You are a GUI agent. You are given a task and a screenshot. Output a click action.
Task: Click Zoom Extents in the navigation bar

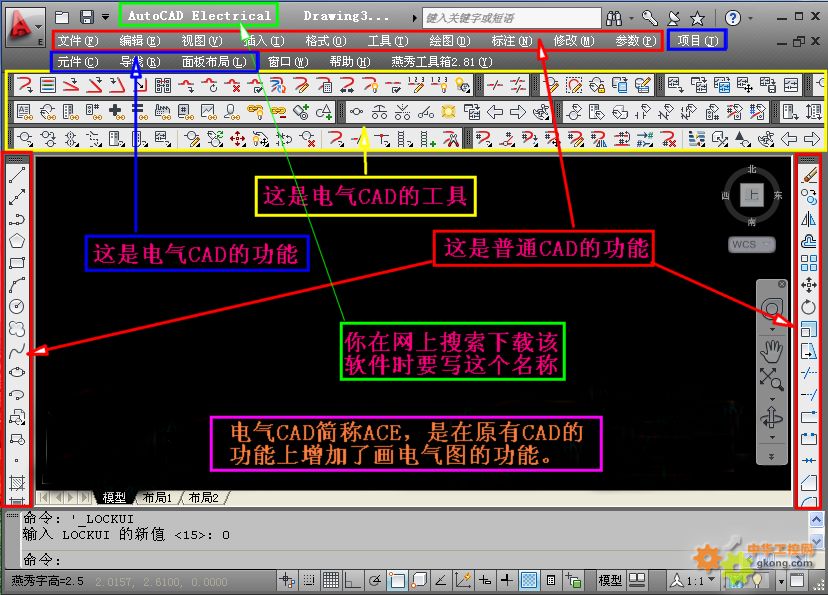click(x=771, y=378)
